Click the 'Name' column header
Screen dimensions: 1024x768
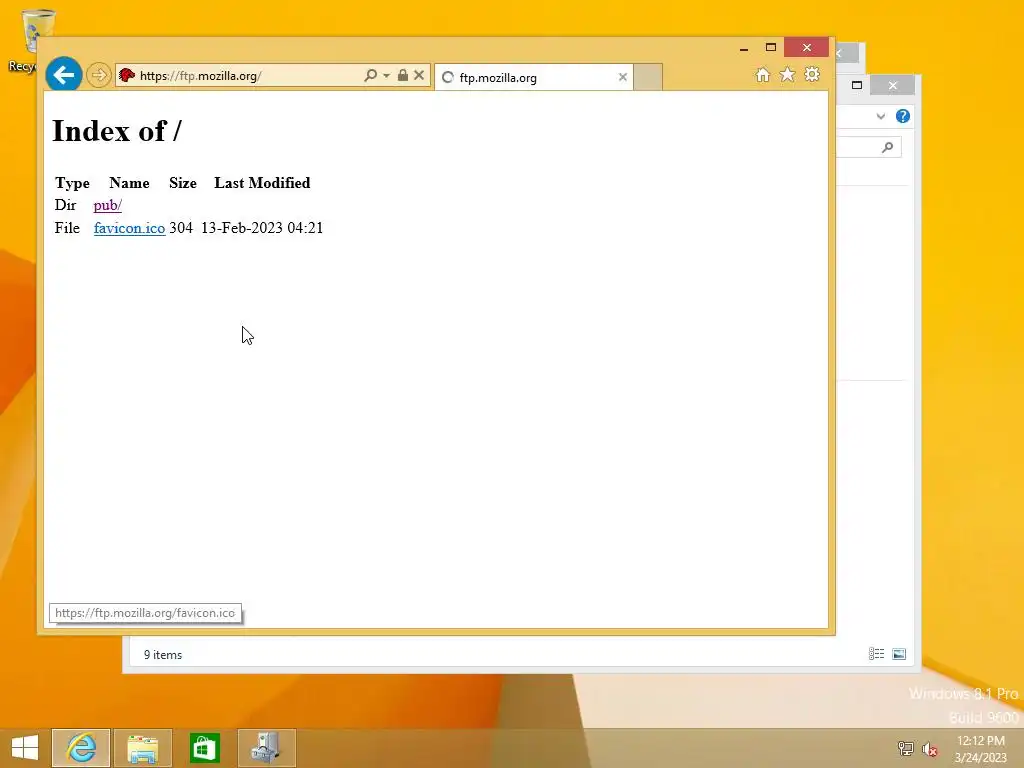pos(129,183)
